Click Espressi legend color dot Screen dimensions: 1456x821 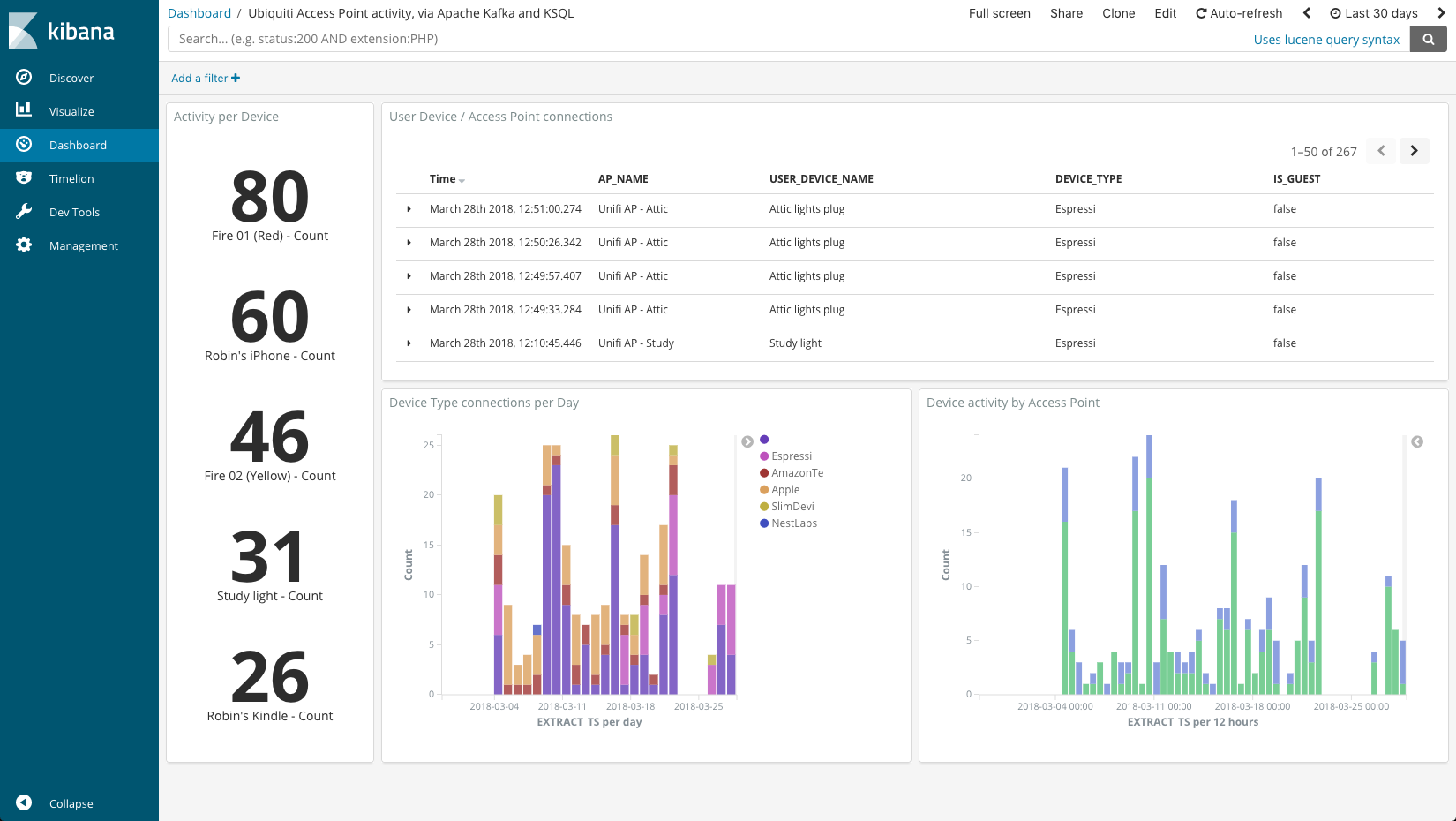point(764,456)
